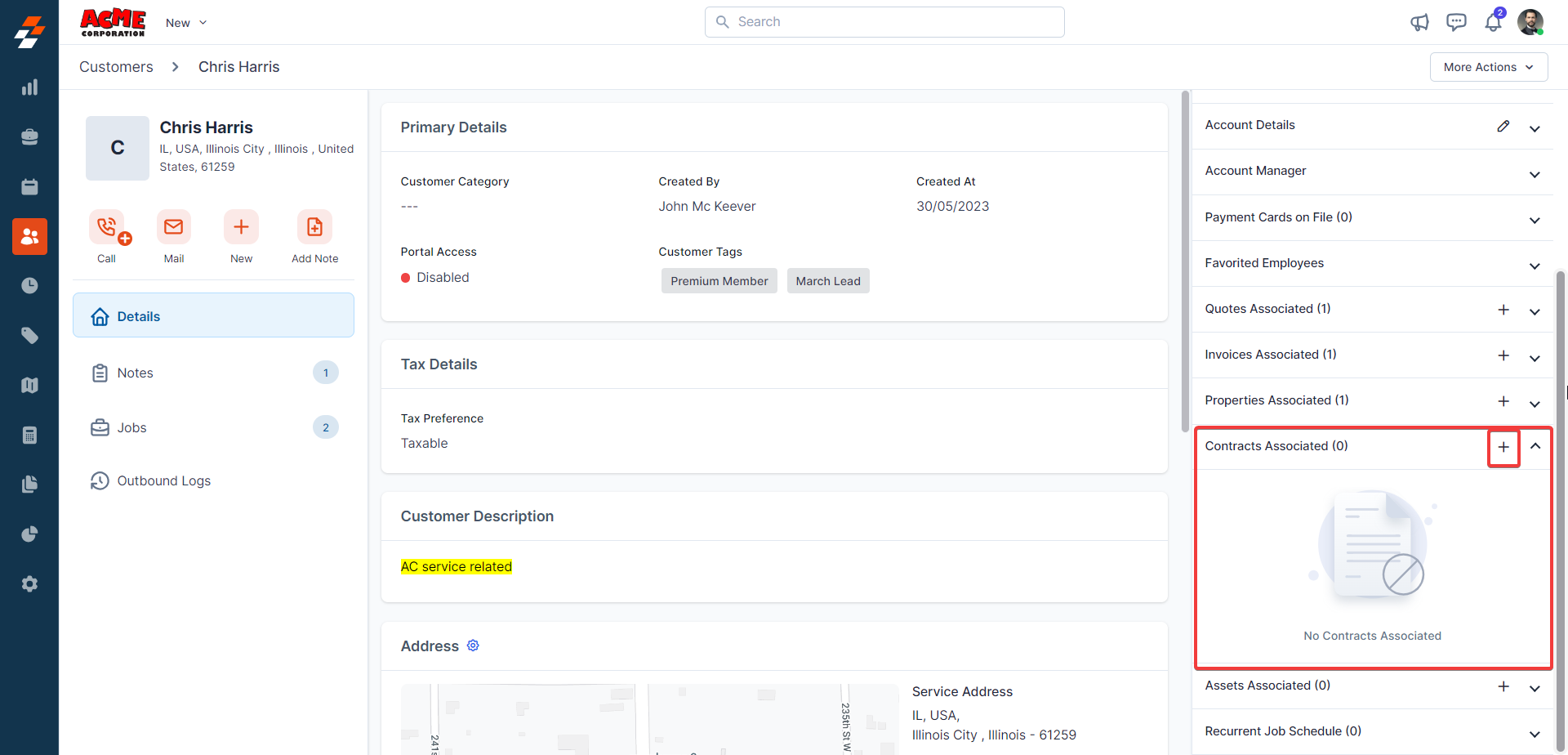Open the Jobs tab
The height and width of the screenshot is (755, 1568).
tap(131, 427)
